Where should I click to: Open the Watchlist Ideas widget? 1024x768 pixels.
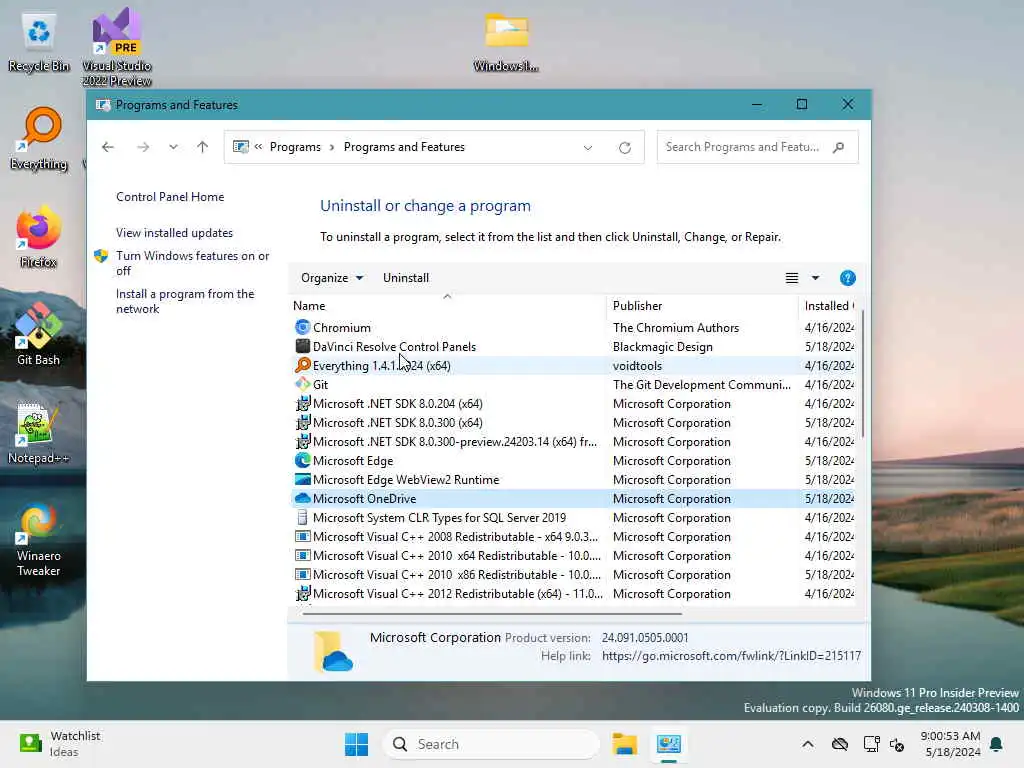click(x=60, y=744)
